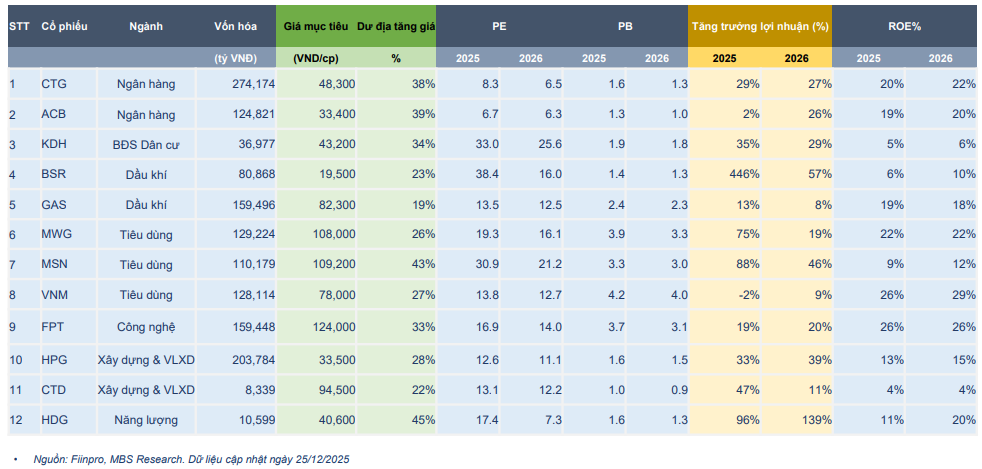Select the MWG ticker cell

pos(55,235)
